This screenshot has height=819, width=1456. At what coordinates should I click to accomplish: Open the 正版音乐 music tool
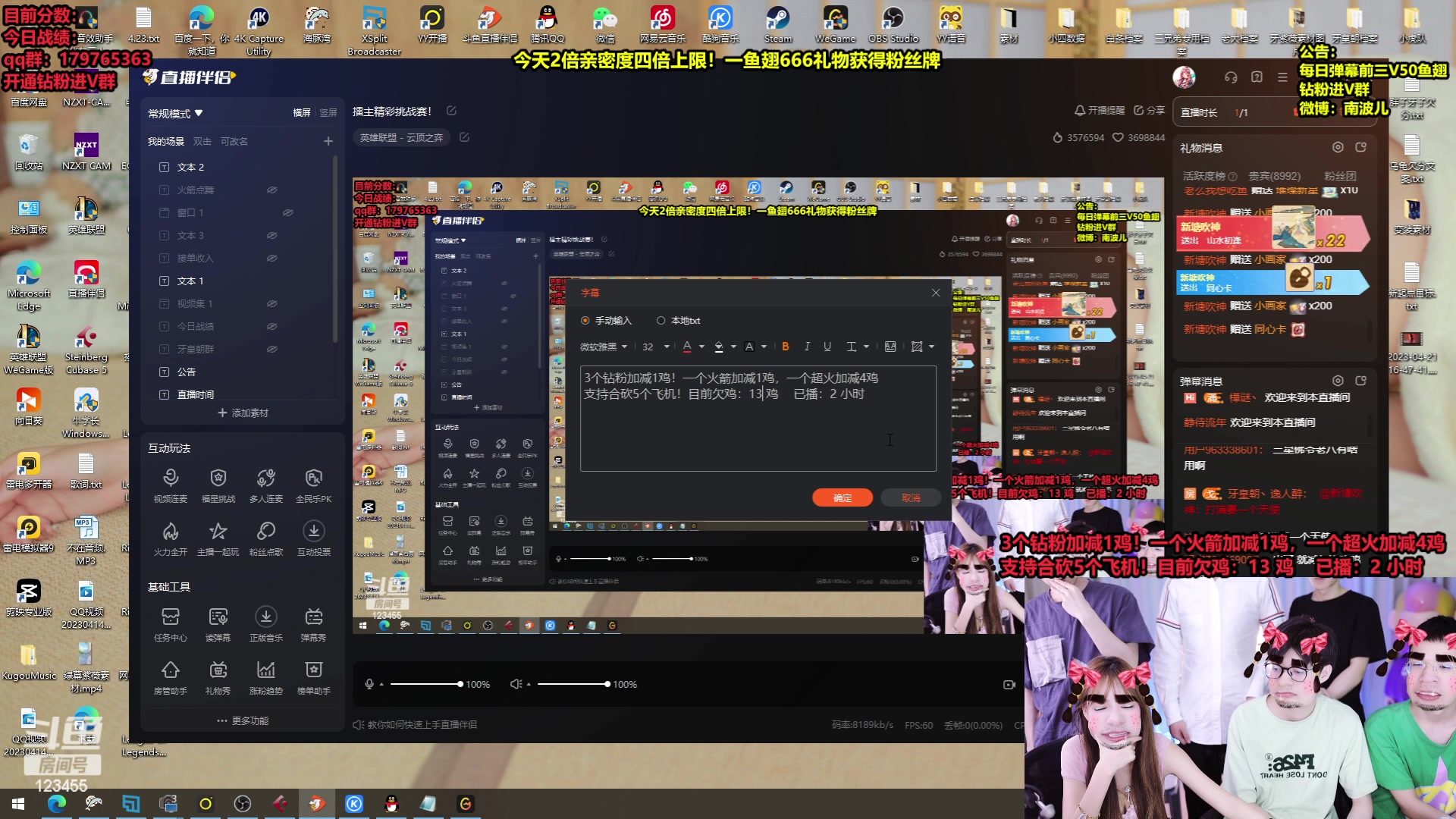click(x=266, y=624)
